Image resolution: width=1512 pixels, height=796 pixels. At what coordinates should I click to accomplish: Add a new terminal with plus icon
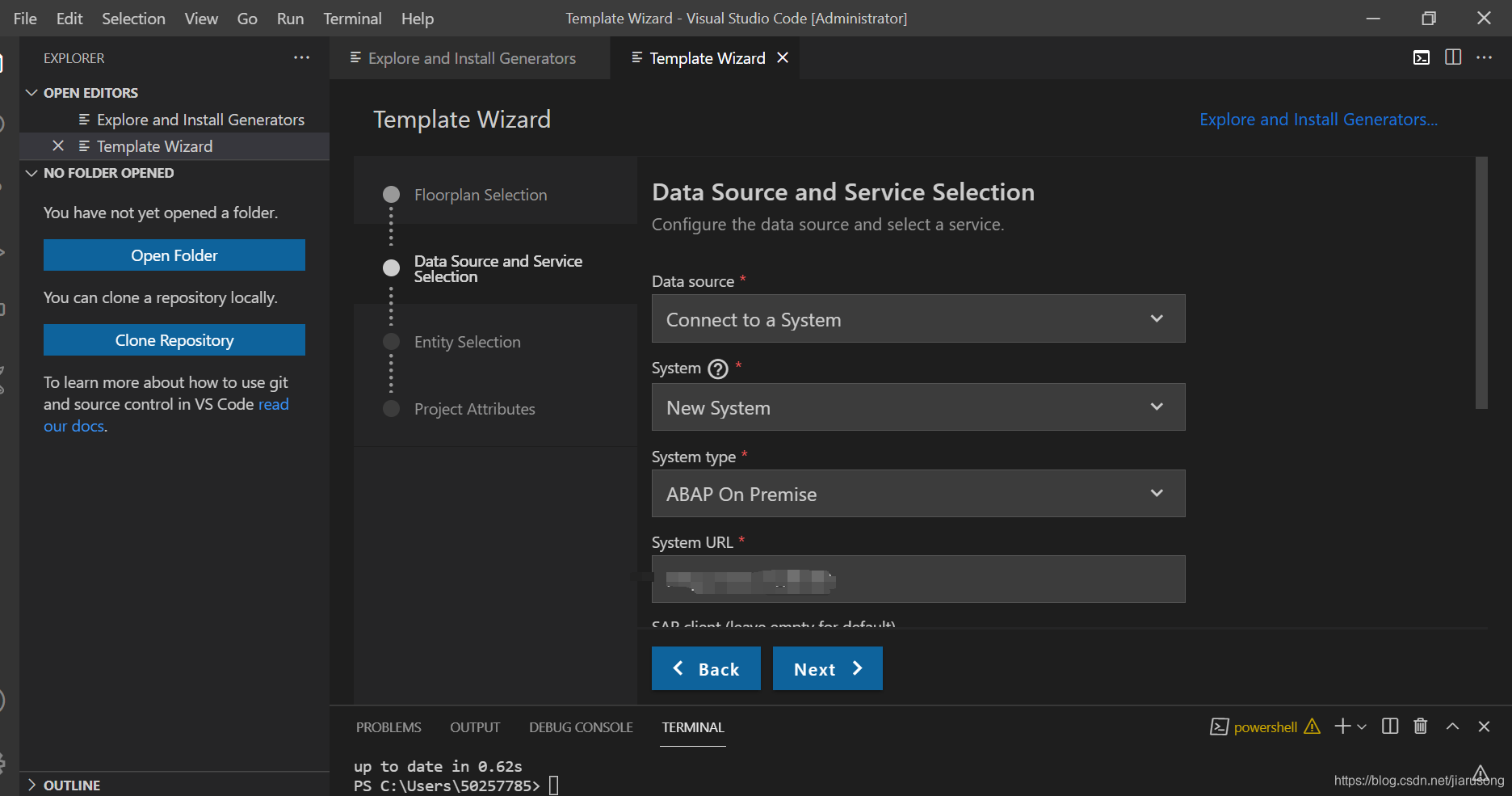click(x=1342, y=727)
